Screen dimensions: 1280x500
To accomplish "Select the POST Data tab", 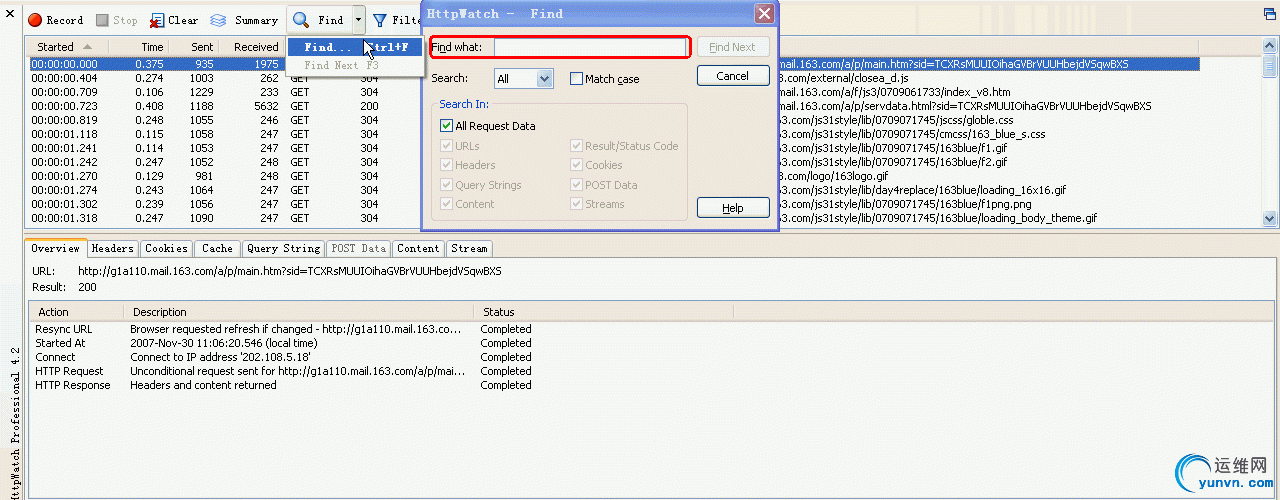I will point(359,249).
